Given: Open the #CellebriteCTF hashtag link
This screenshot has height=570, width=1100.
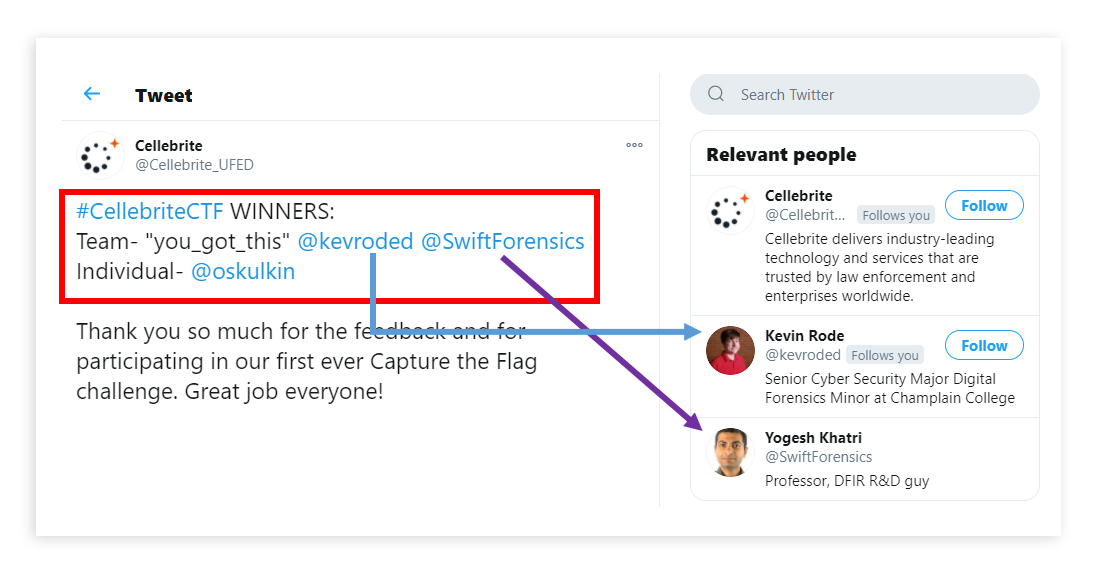Looking at the screenshot, I should [150, 212].
